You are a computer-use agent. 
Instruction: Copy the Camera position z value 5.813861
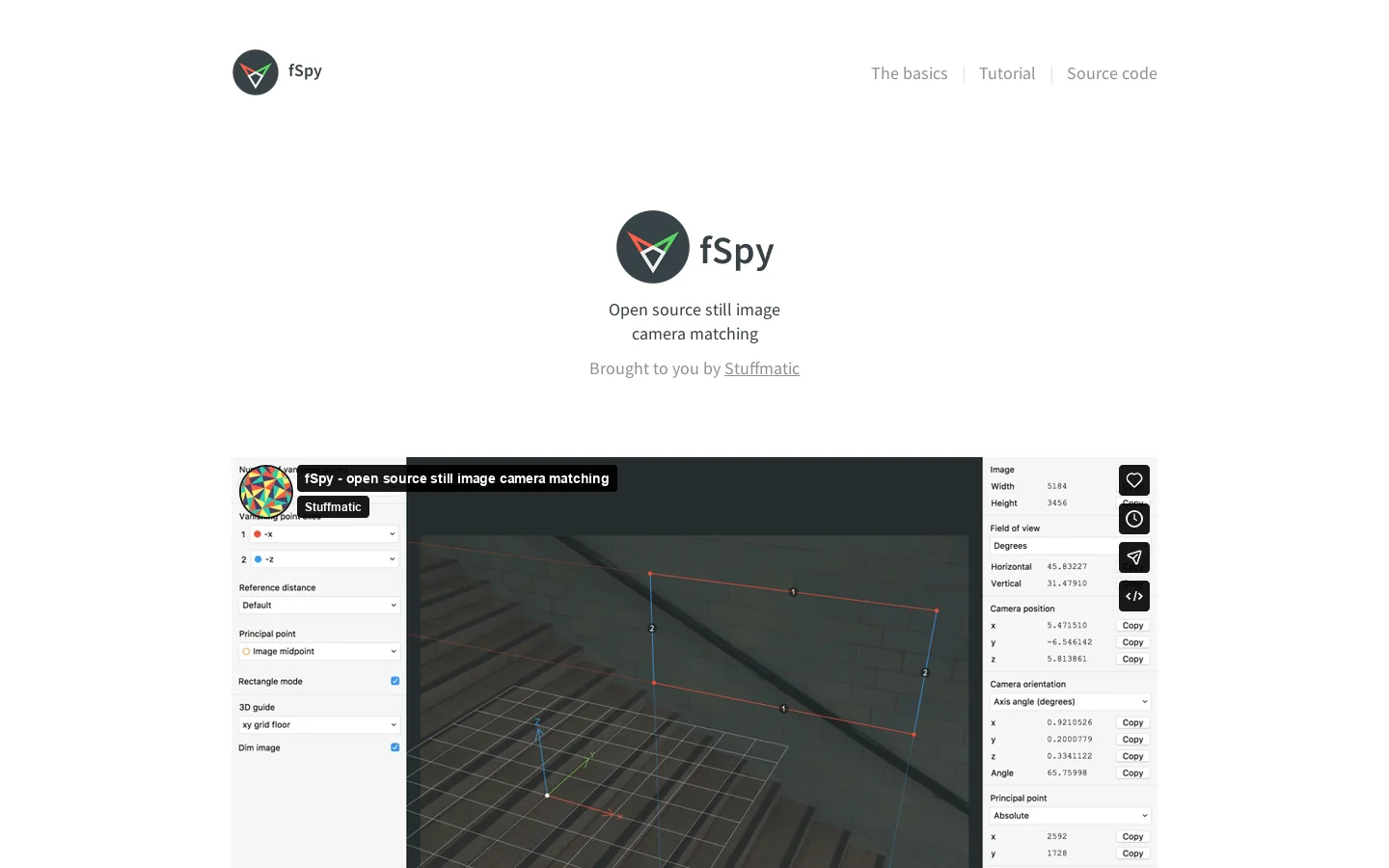(x=1133, y=660)
